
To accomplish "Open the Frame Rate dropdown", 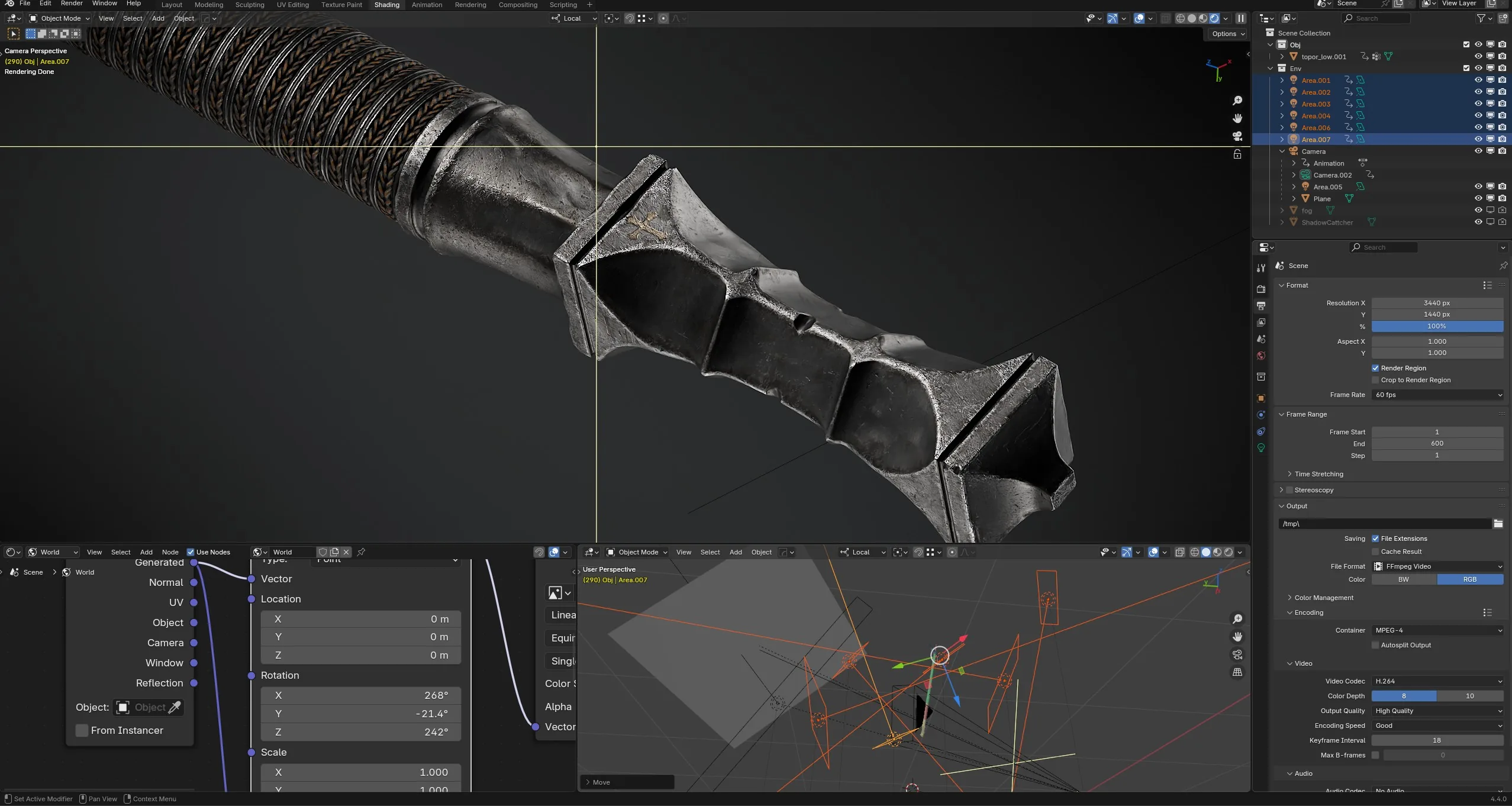I will coord(1437,395).
